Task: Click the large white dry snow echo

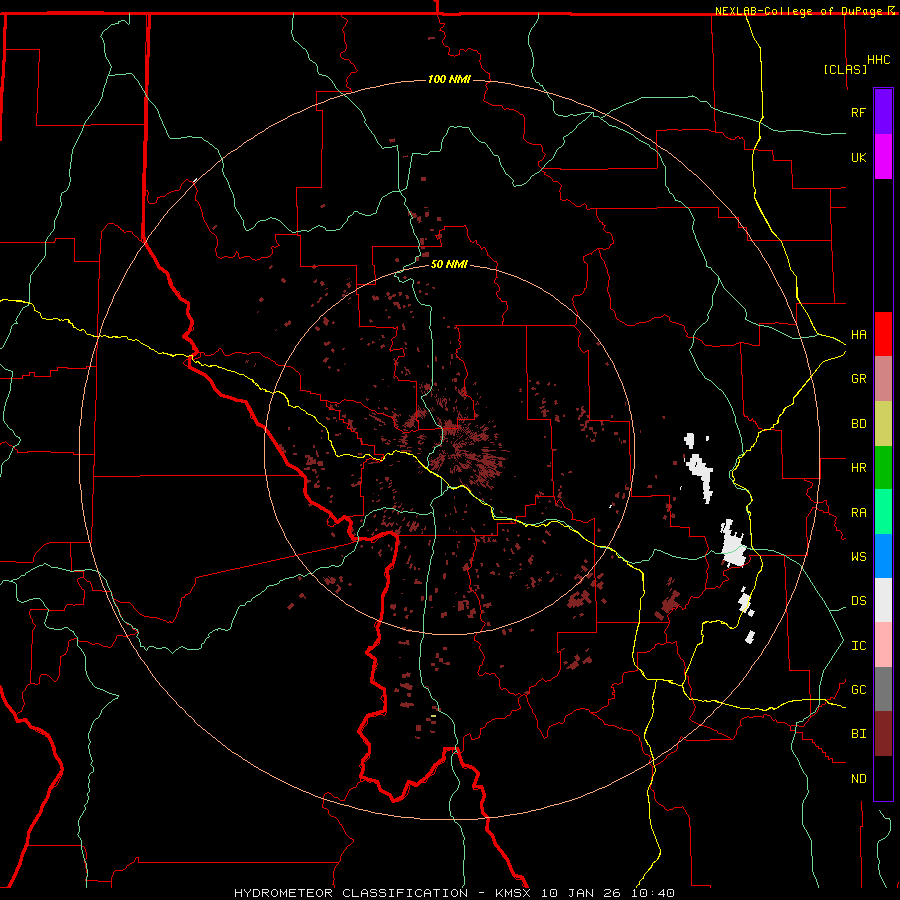Action: click(x=733, y=545)
